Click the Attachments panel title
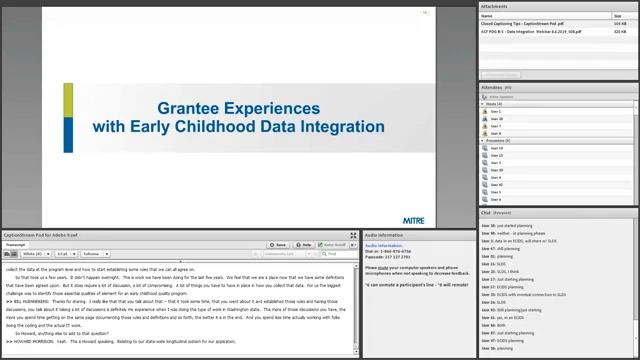 [x=494, y=7]
